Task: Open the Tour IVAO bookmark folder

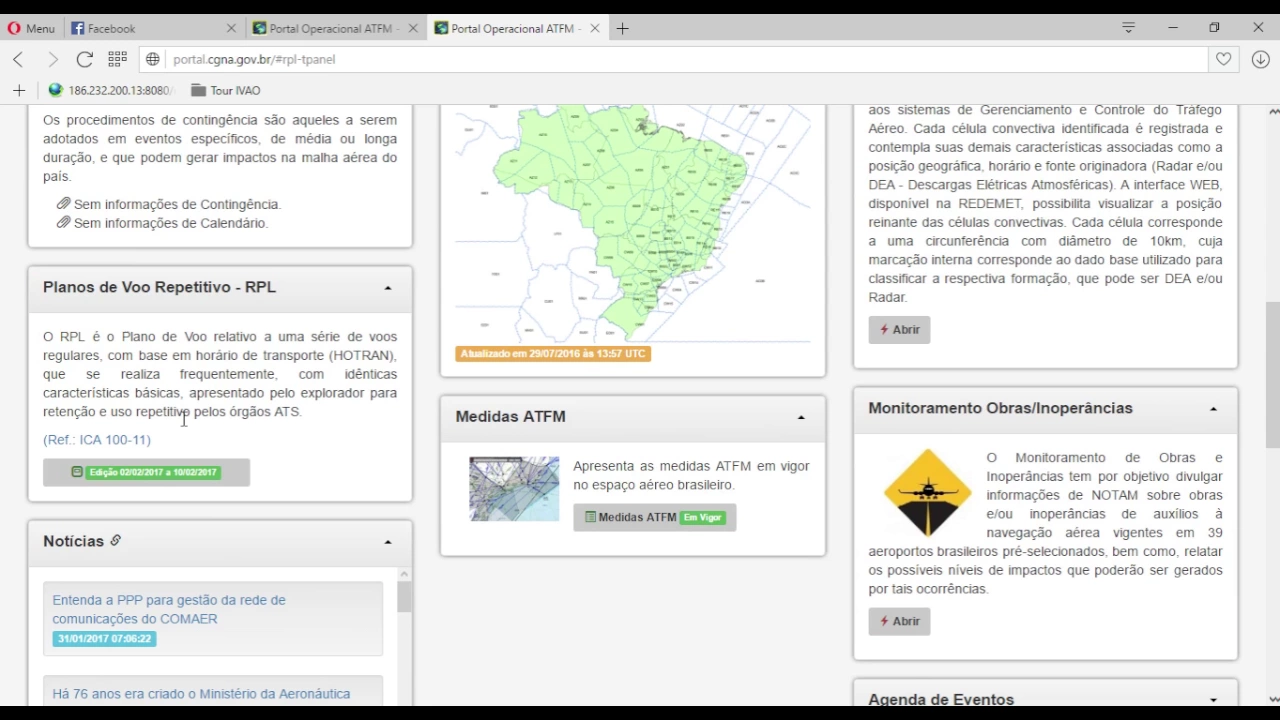Action: (226, 90)
